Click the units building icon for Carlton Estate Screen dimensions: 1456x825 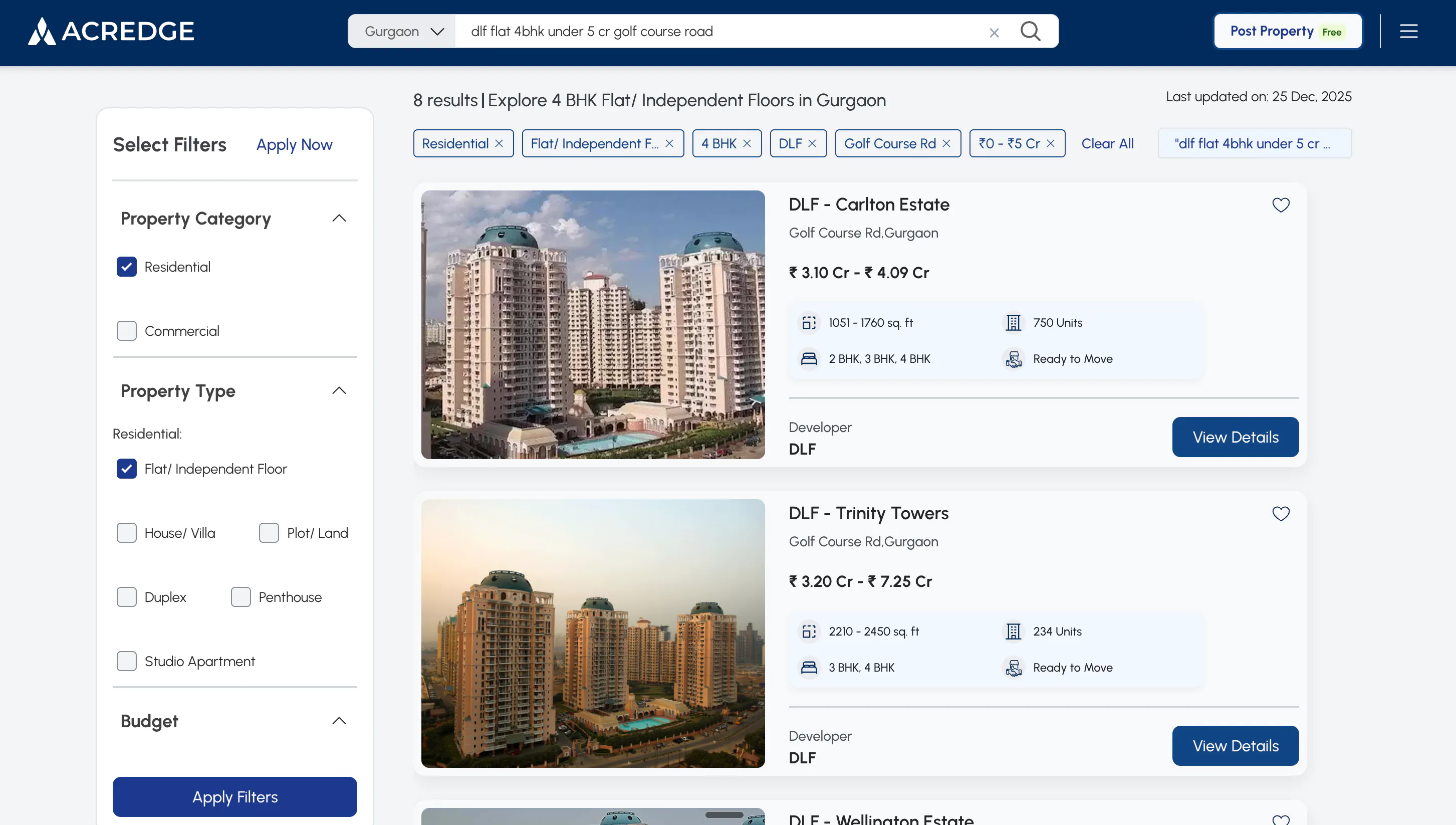1013,322
